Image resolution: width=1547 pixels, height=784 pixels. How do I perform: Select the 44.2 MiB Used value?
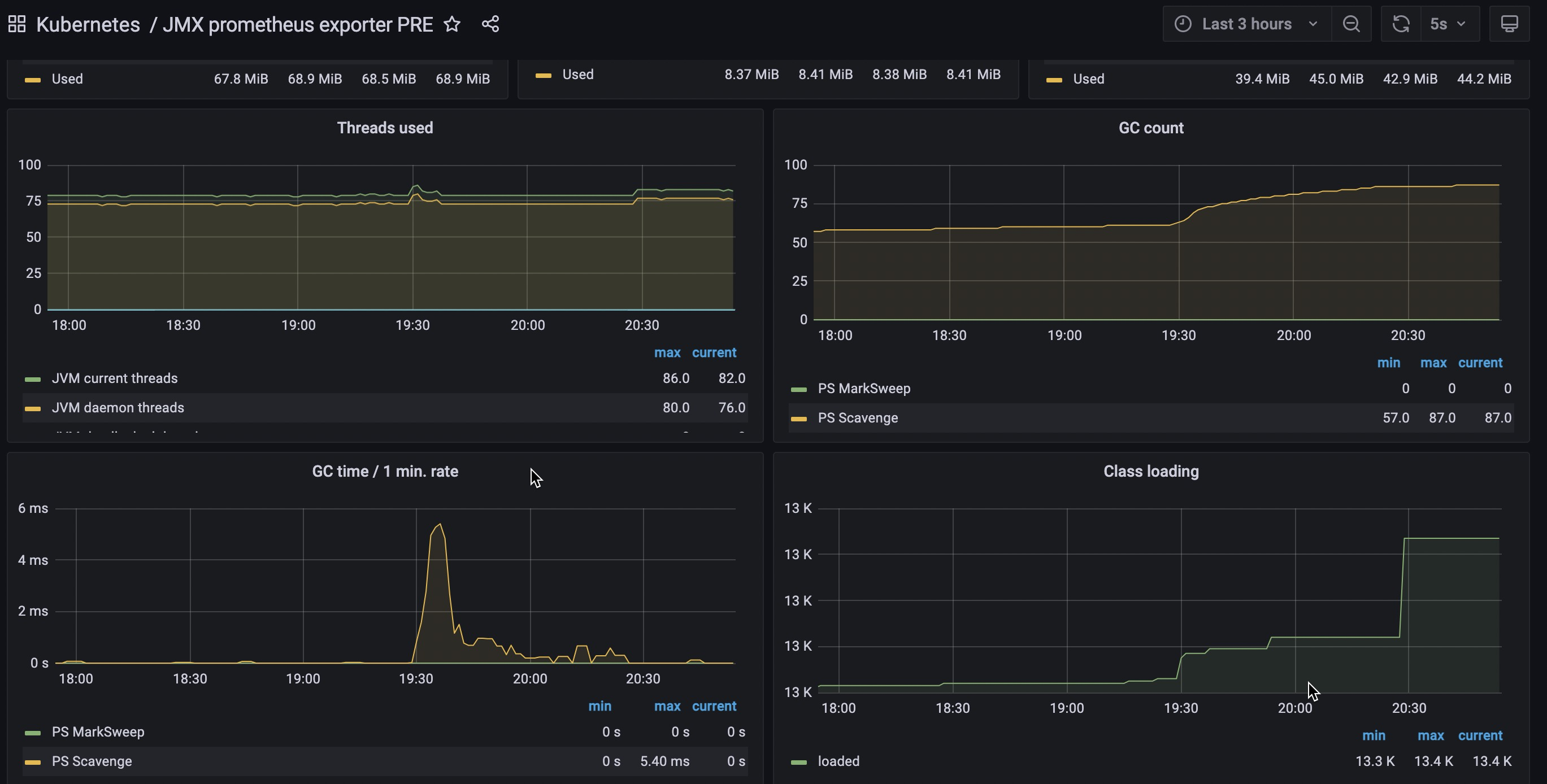pyautogui.click(x=1484, y=79)
